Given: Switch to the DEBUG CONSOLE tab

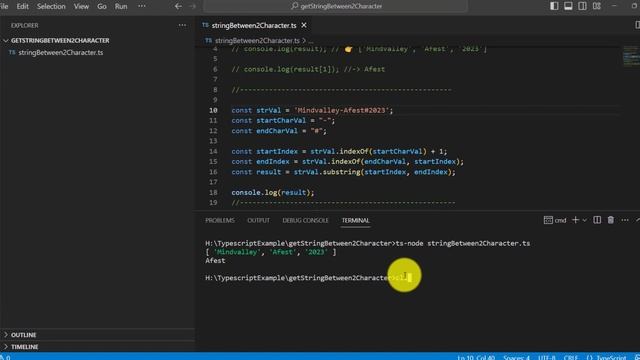Looking at the screenshot, I should pos(305,220).
